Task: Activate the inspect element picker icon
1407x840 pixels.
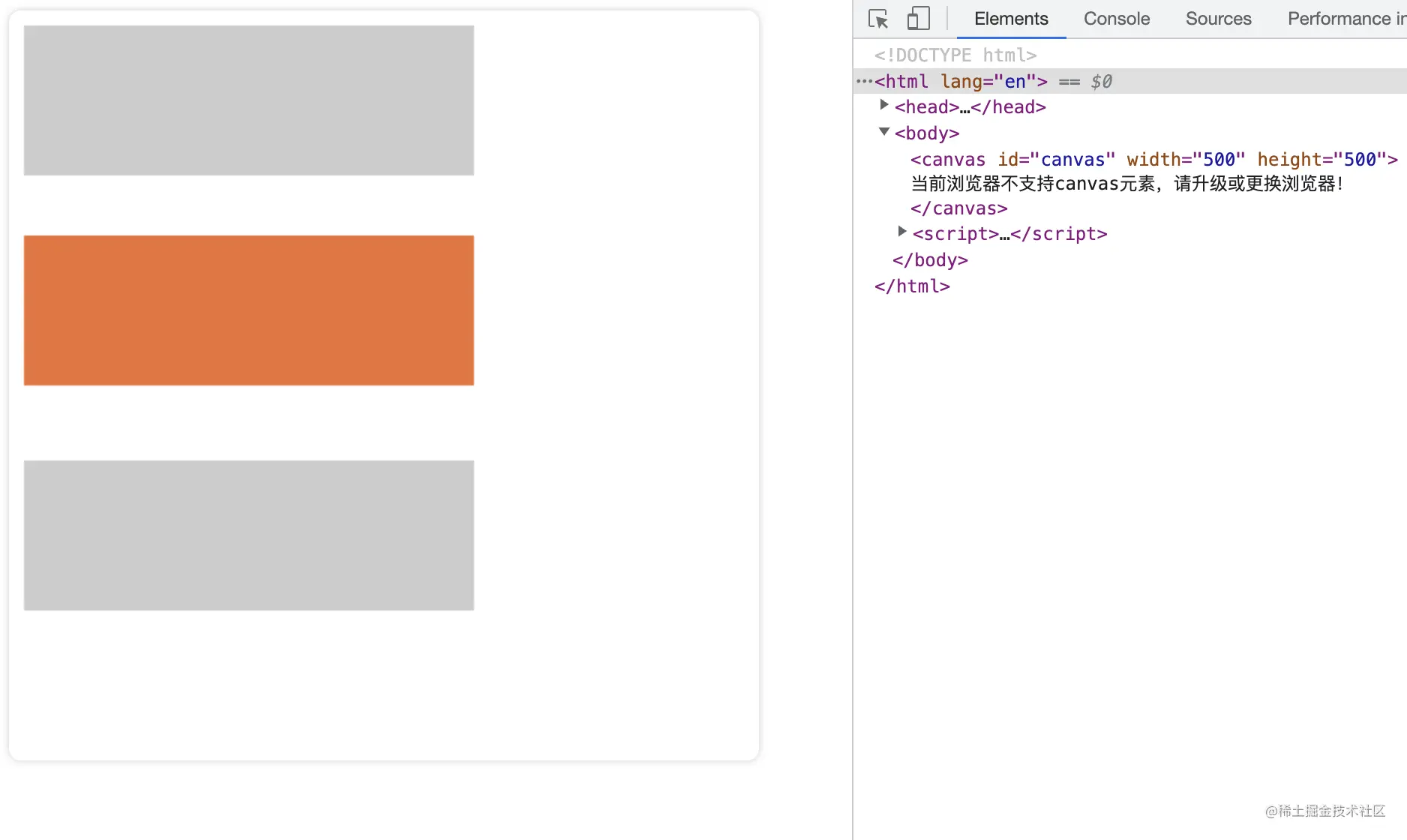Action: point(878,19)
